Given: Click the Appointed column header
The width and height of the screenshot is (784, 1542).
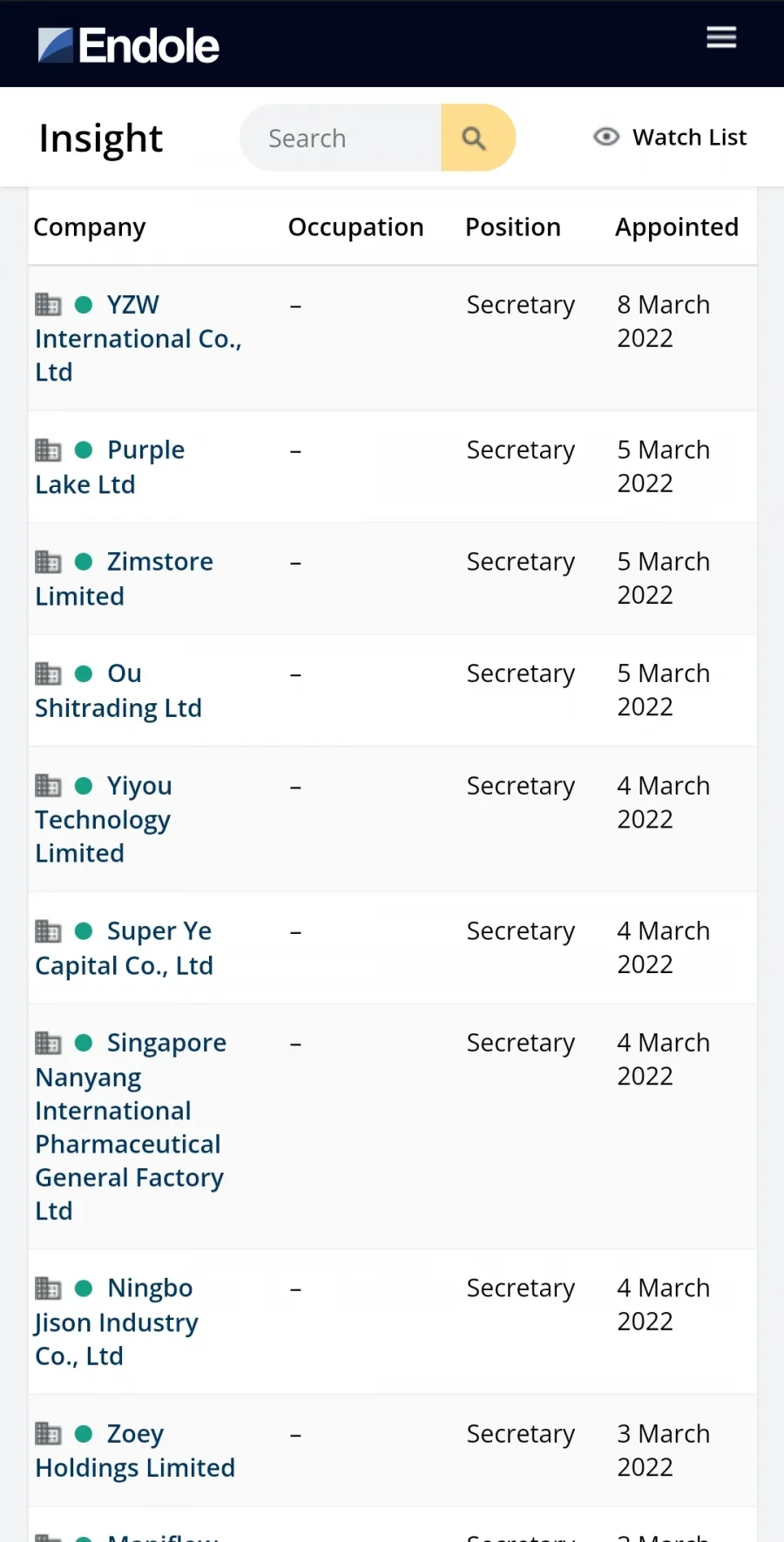Looking at the screenshot, I should coord(677,227).
